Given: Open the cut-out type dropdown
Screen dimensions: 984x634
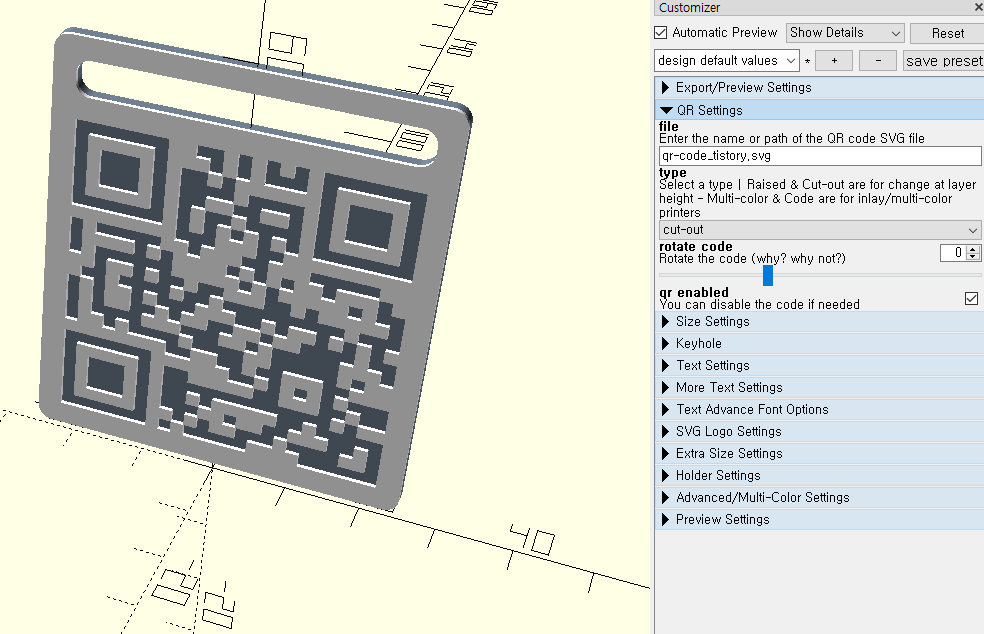Looking at the screenshot, I should (820, 230).
